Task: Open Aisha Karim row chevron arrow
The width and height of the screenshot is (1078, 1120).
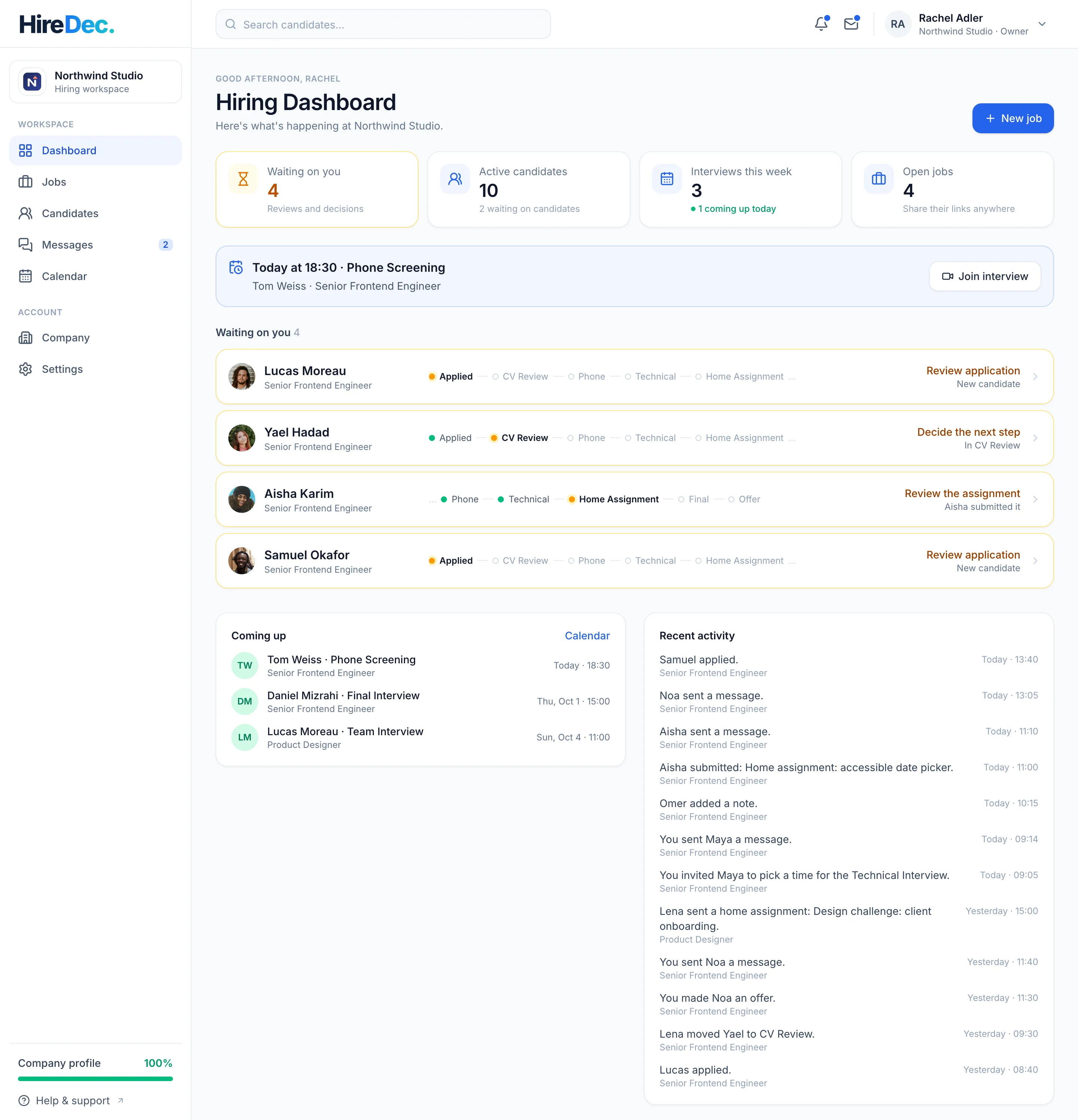Action: pos(1035,499)
